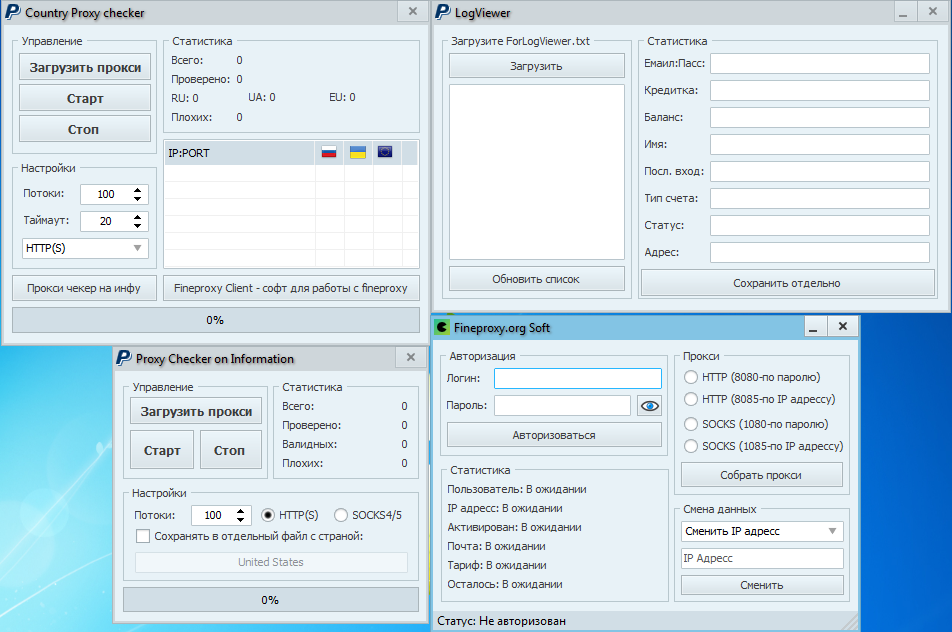Select SOCKS (1085-по IP адрессу) option
The width and height of the screenshot is (952, 632).
(x=690, y=446)
